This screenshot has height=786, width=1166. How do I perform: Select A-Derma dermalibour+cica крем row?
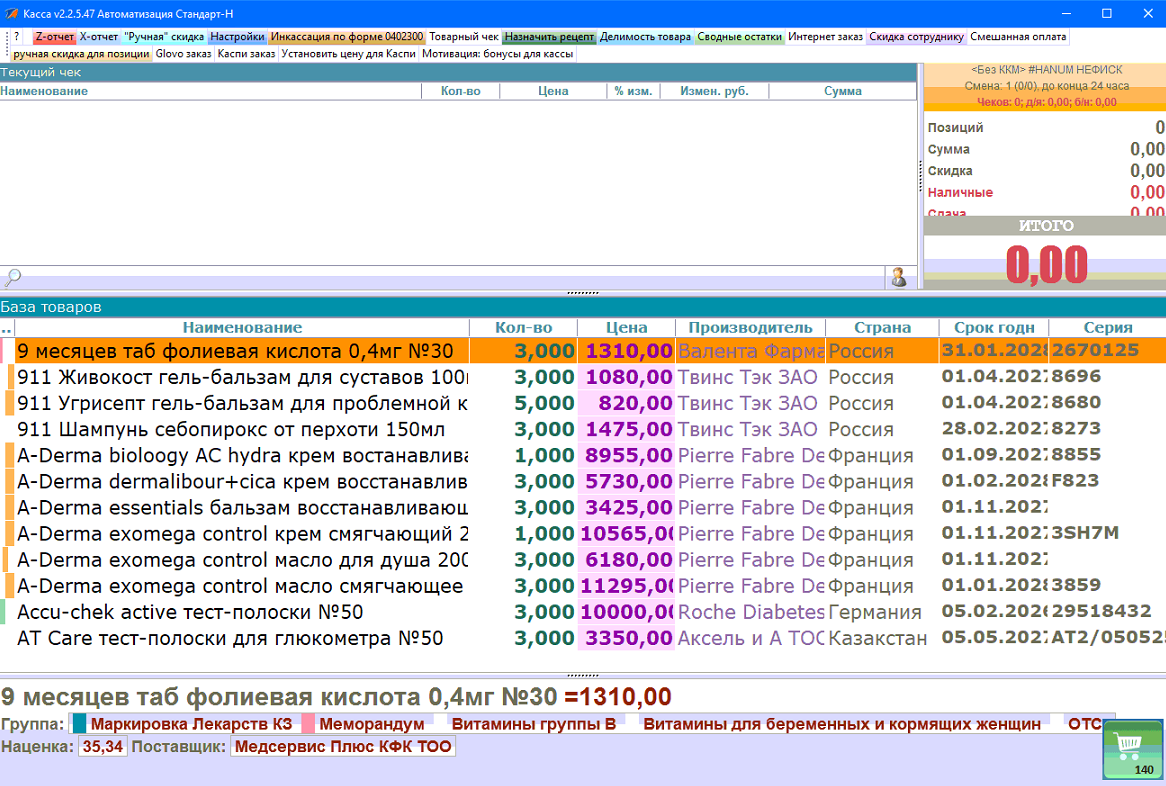coord(583,481)
